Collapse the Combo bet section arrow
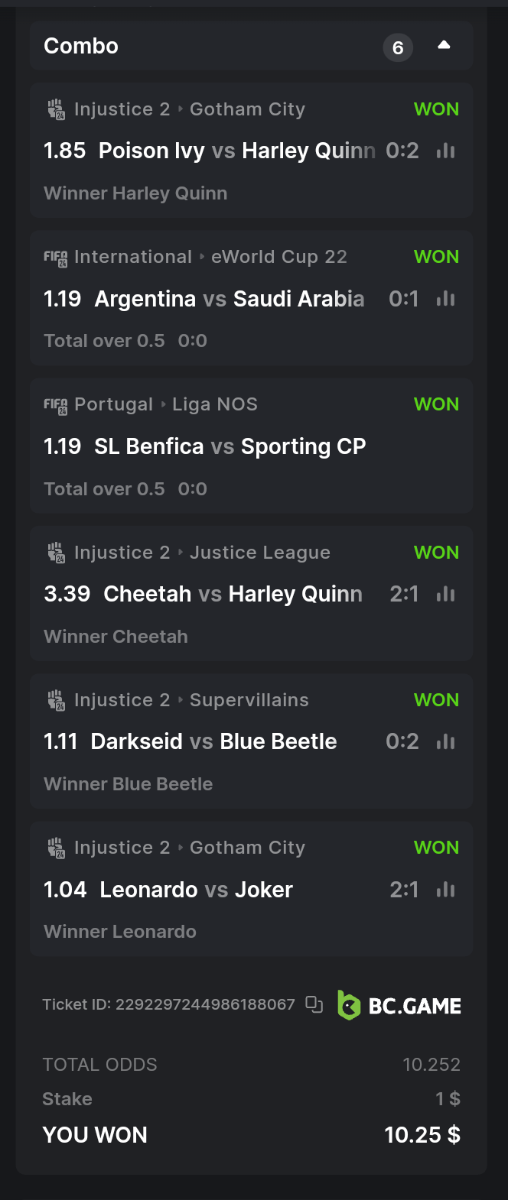 pos(444,46)
